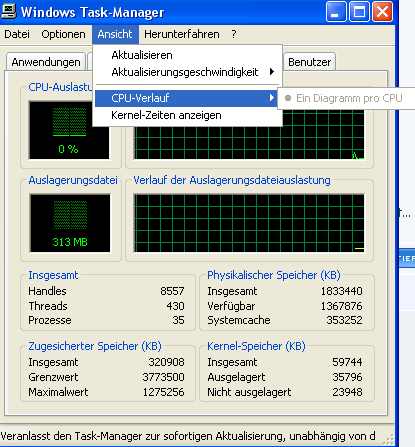This screenshot has width=415, height=447.
Task: Click the Maximalwert value 1275256
Action: [163, 392]
